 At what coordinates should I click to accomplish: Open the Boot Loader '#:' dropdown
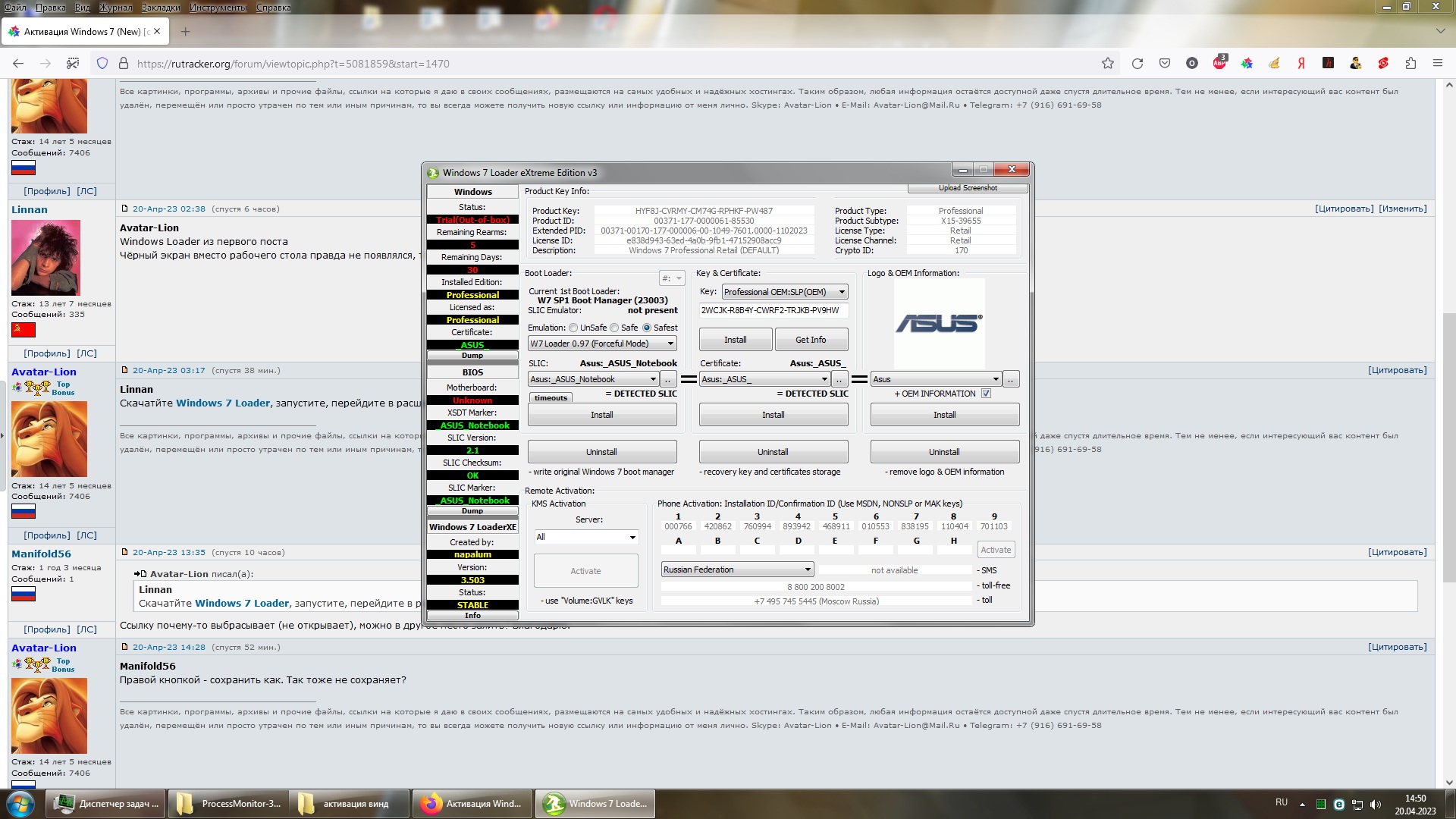point(672,279)
